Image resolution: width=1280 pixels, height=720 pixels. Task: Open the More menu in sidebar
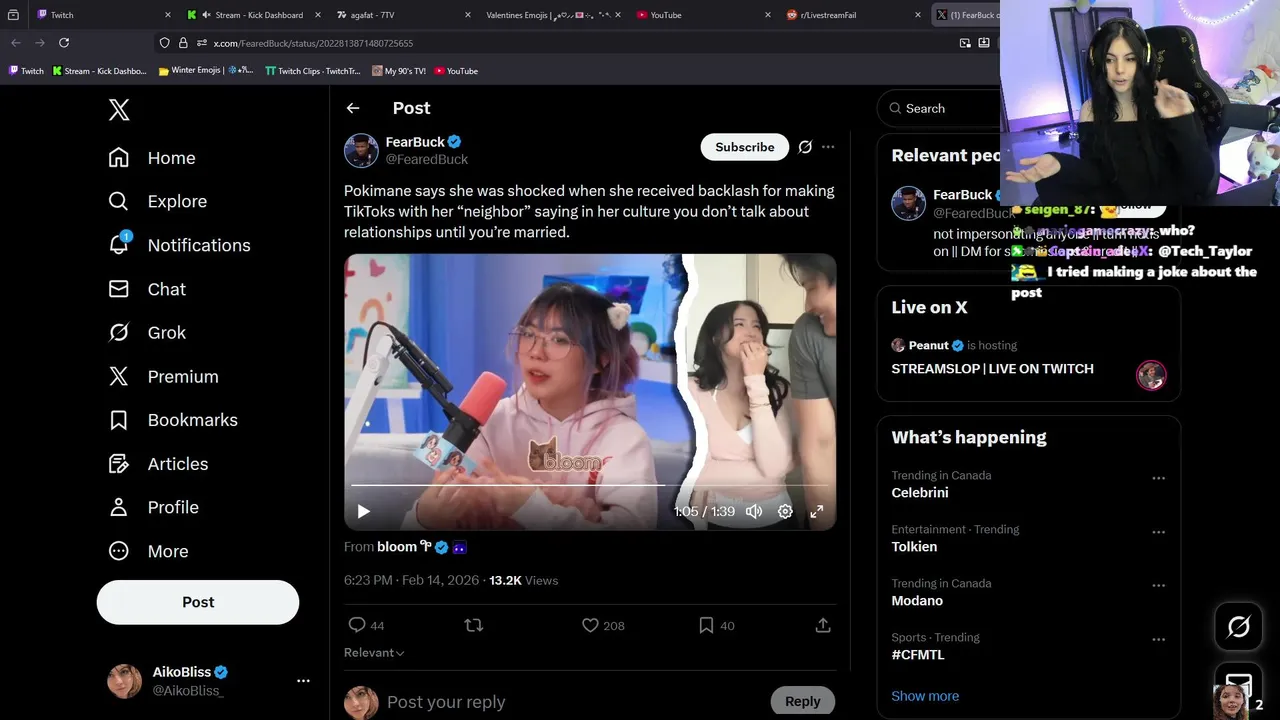(148, 551)
